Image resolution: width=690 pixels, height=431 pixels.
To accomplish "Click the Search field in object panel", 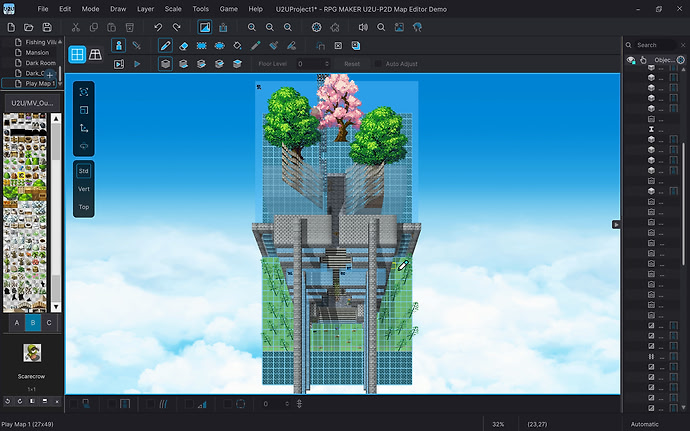I will tap(656, 45).
